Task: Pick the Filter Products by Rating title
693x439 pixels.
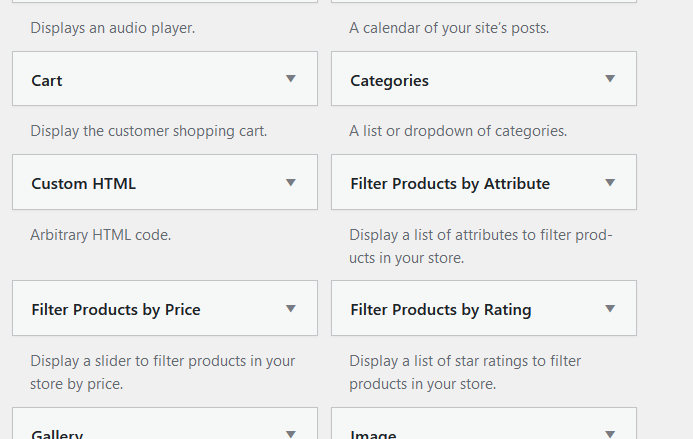Action: (x=441, y=310)
